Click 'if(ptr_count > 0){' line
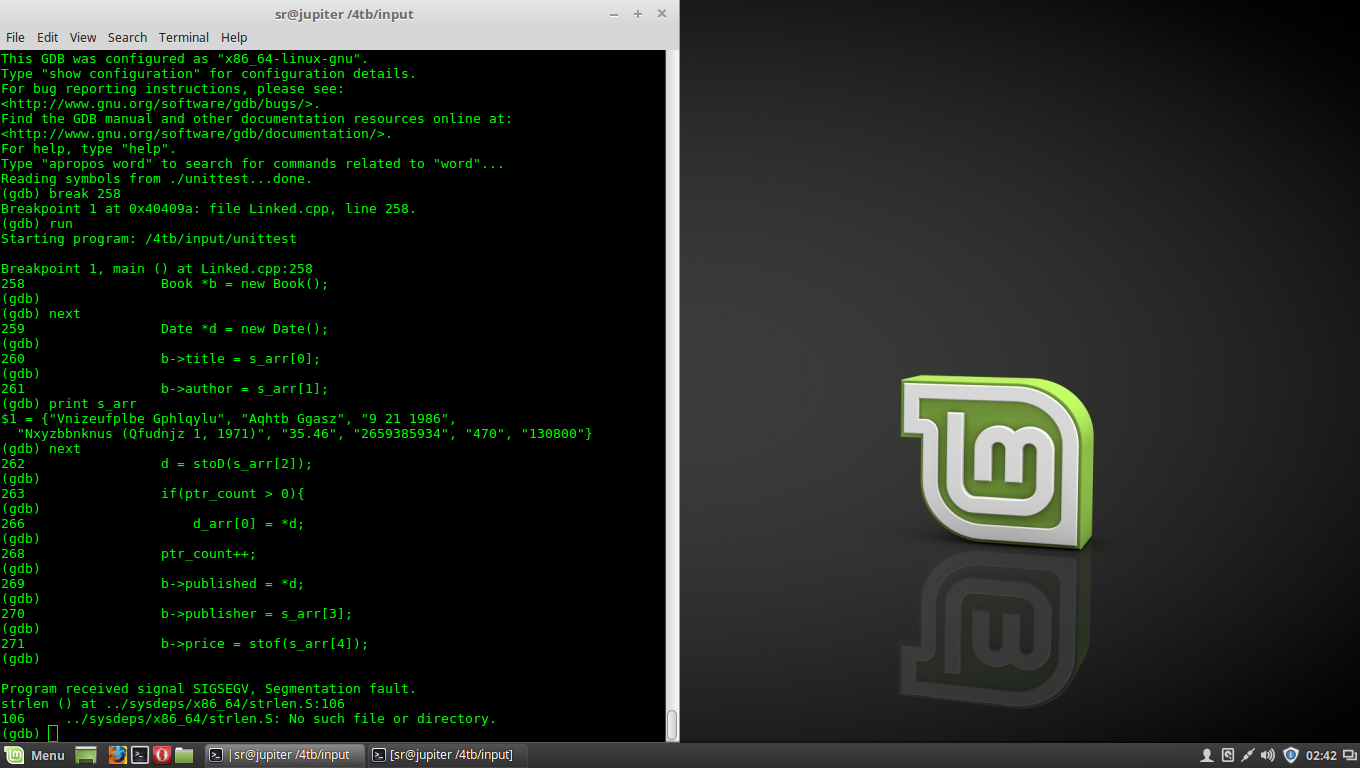This screenshot has height=768, width=1360. tap(232, 494)
